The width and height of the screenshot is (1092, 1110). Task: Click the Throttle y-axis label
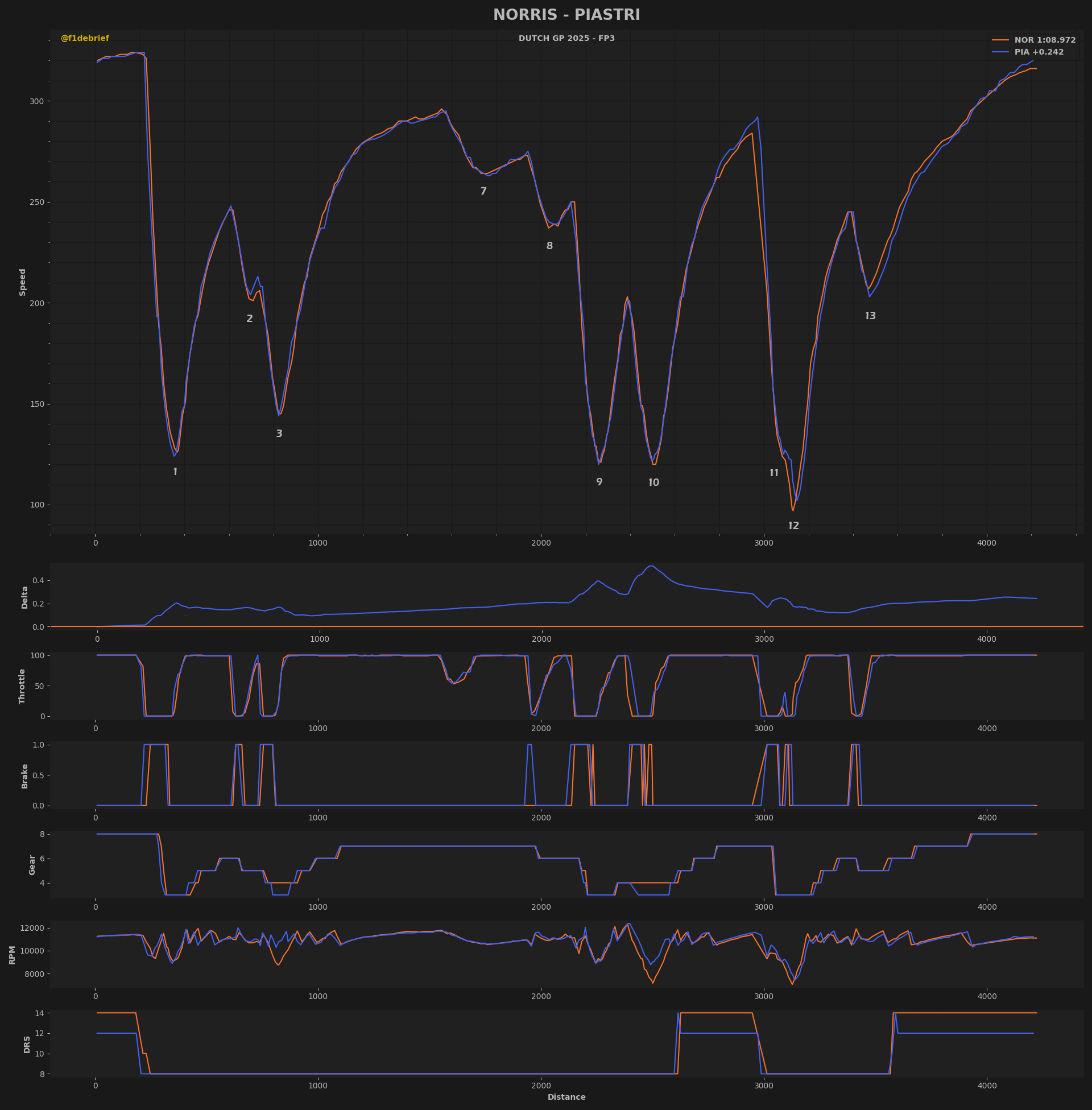(22, 686)
